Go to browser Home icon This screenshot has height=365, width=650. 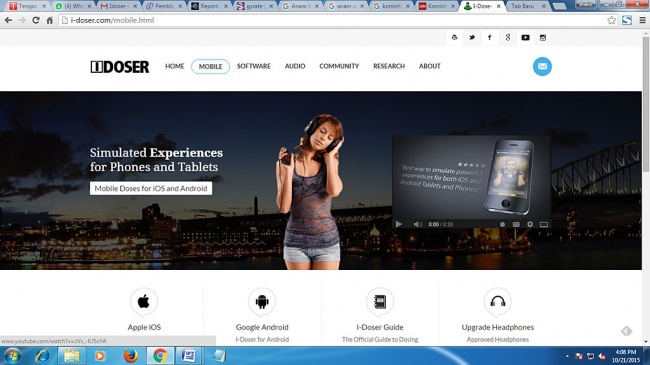tap(49, 20)
